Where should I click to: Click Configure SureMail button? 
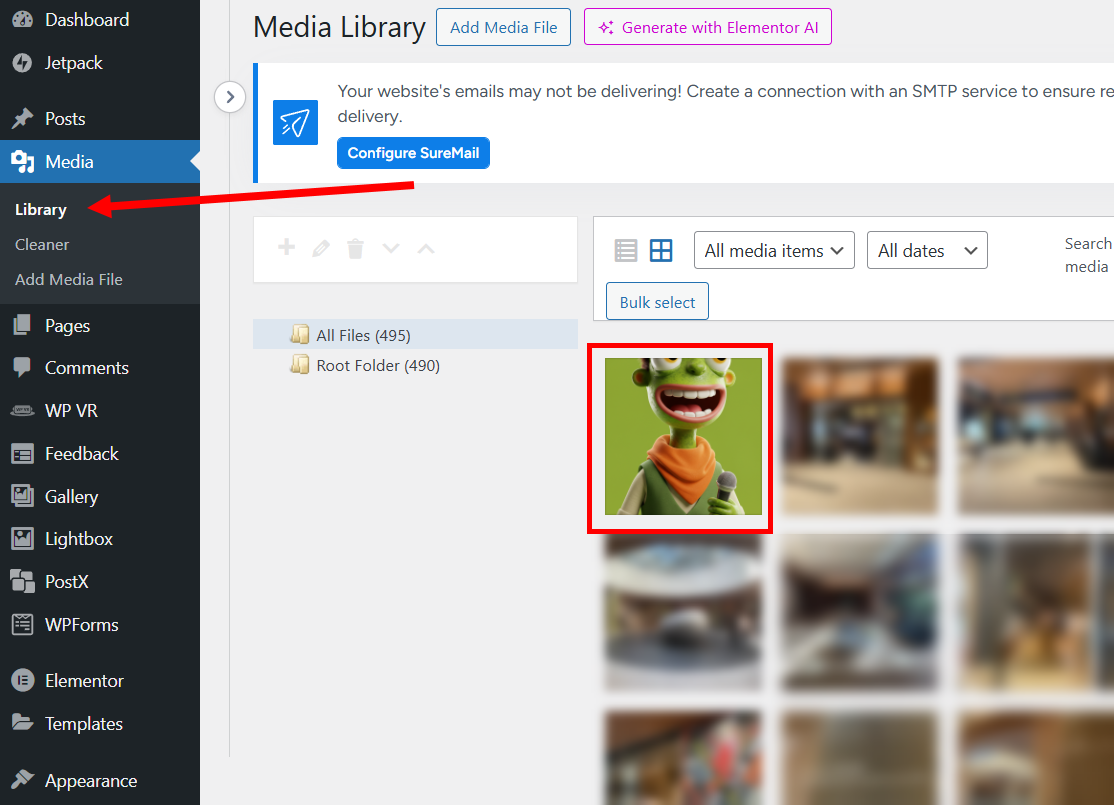coord(413,153)
